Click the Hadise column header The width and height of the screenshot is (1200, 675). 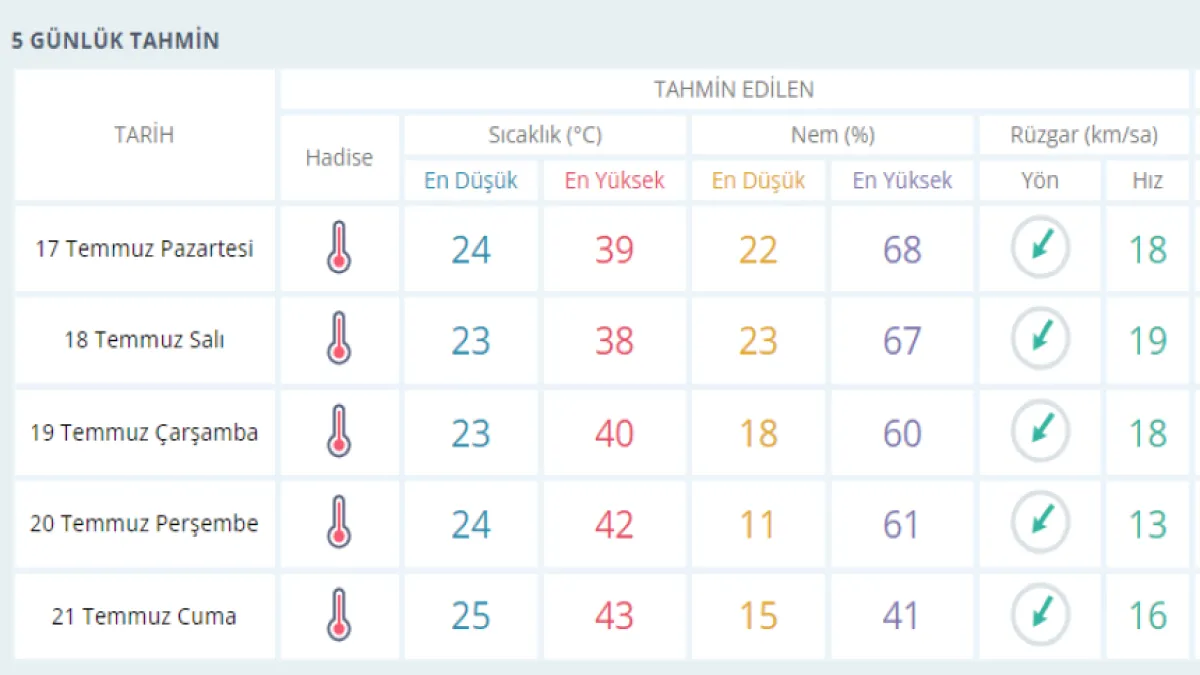point(339,157)
